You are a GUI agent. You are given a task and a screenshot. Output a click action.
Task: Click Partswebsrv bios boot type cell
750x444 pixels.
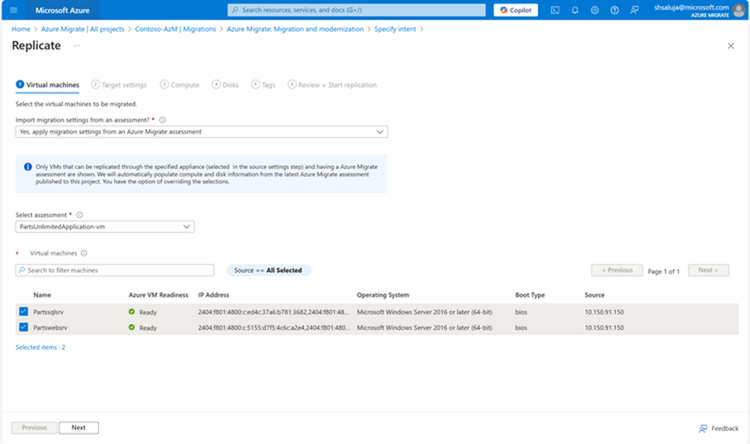pyautogui.click(x=521, y=328)
